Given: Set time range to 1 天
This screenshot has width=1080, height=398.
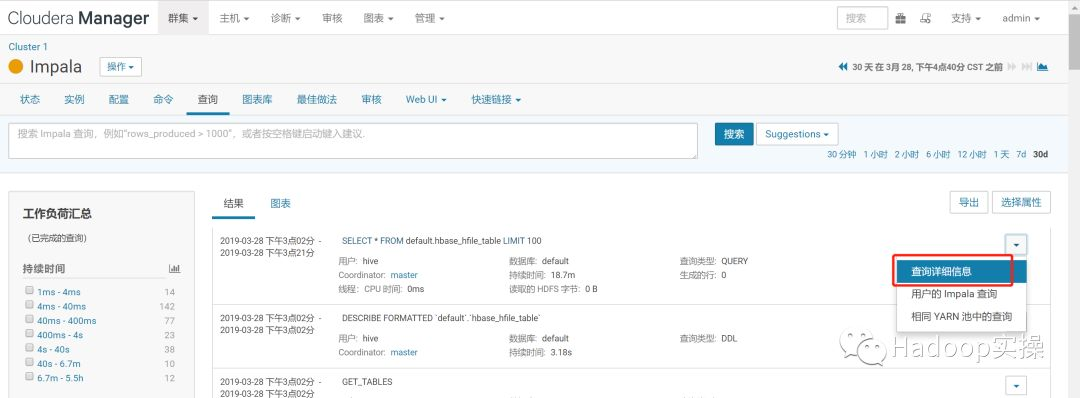Looking at the screenshot, I should pyautogui.click(x=1001, y=154).
